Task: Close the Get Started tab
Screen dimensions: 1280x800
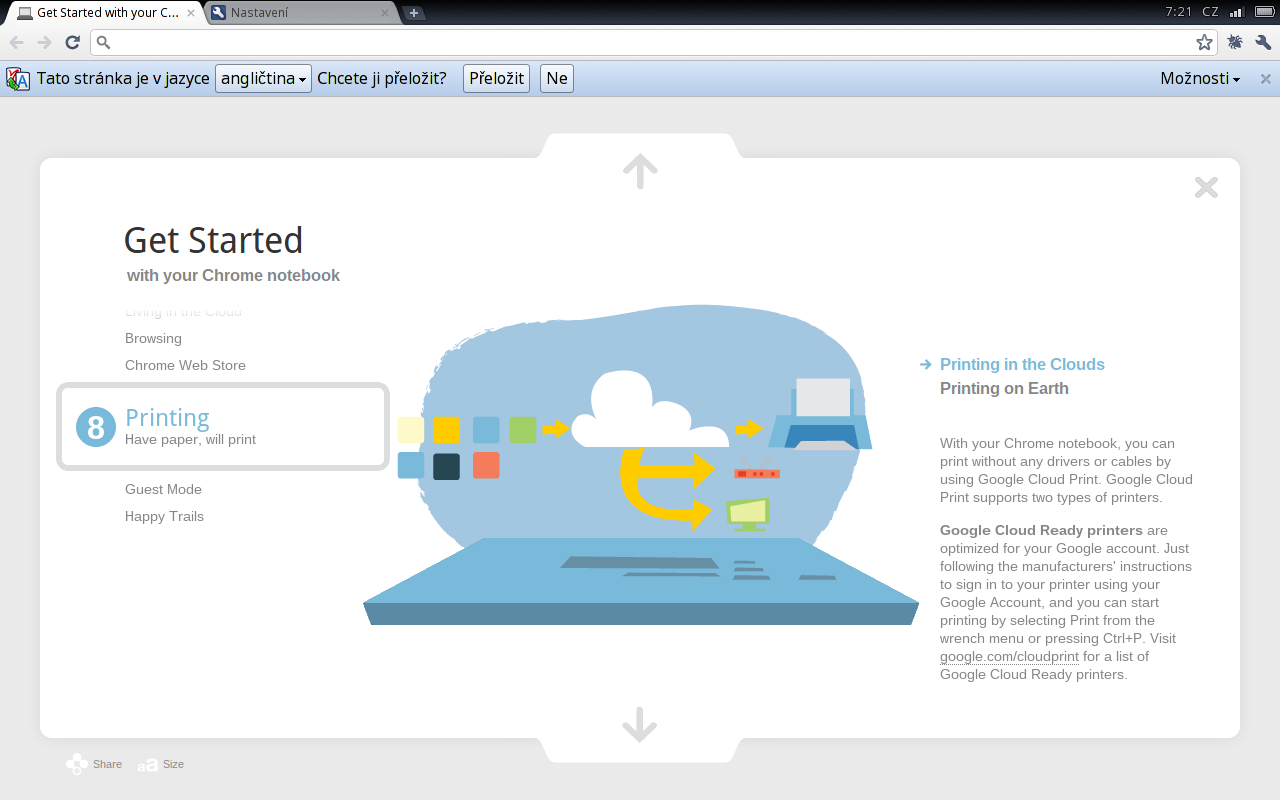Action: point(191,13)
